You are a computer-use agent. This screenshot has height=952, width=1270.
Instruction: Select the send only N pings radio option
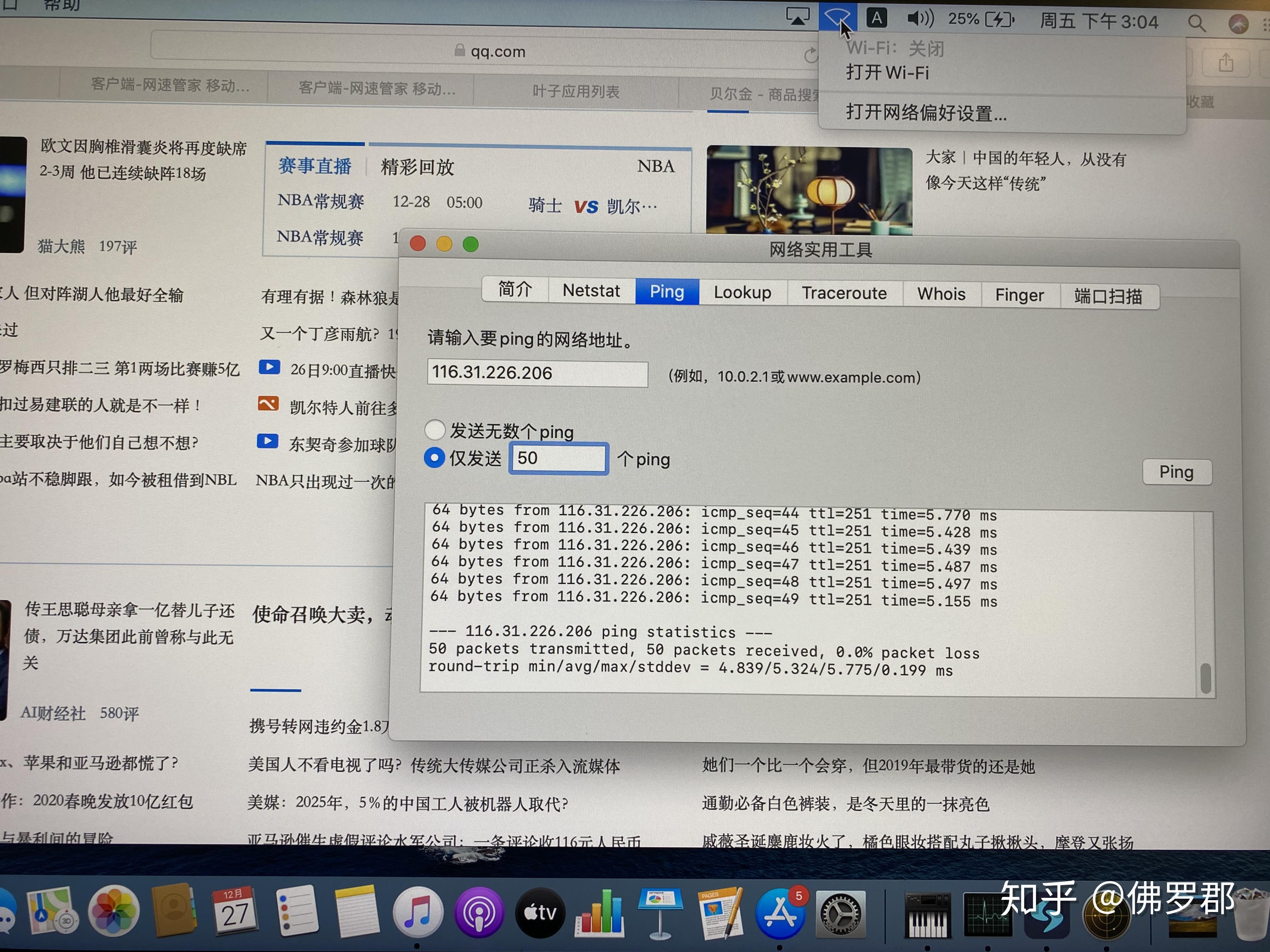coord(434,458)
